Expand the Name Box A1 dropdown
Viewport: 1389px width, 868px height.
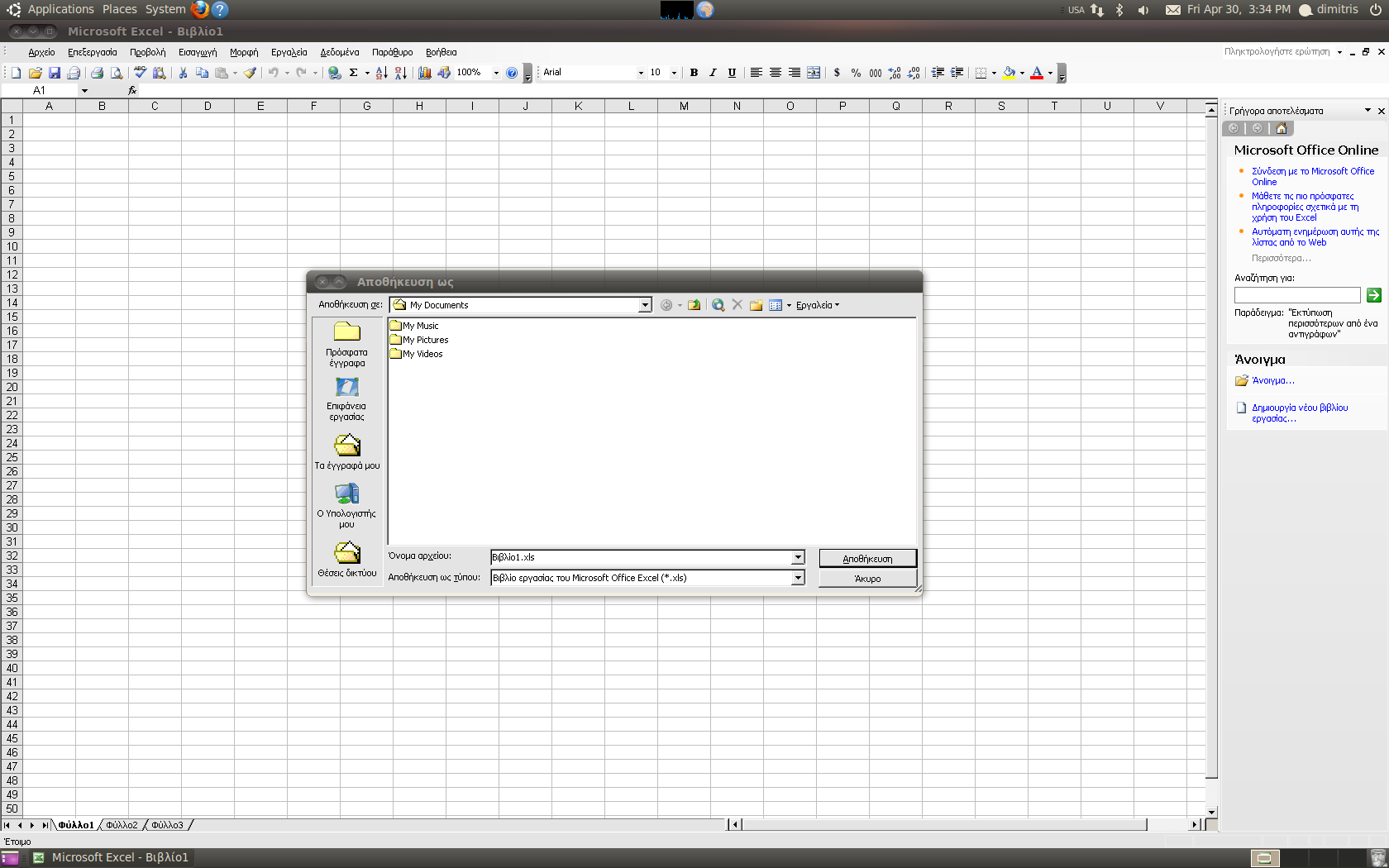click(84, 91)
